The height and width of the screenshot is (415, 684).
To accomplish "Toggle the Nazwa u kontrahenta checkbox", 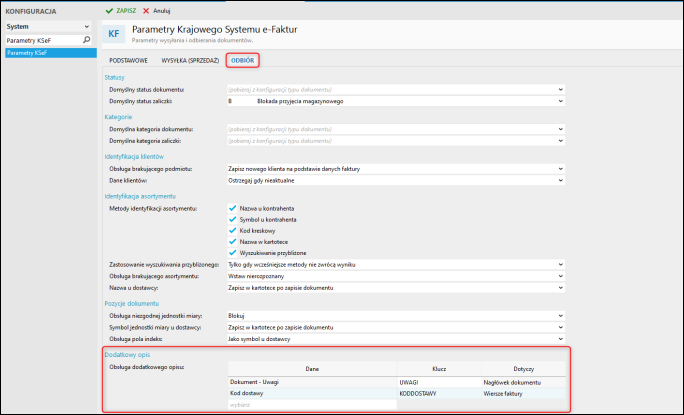I will (231, 207).
